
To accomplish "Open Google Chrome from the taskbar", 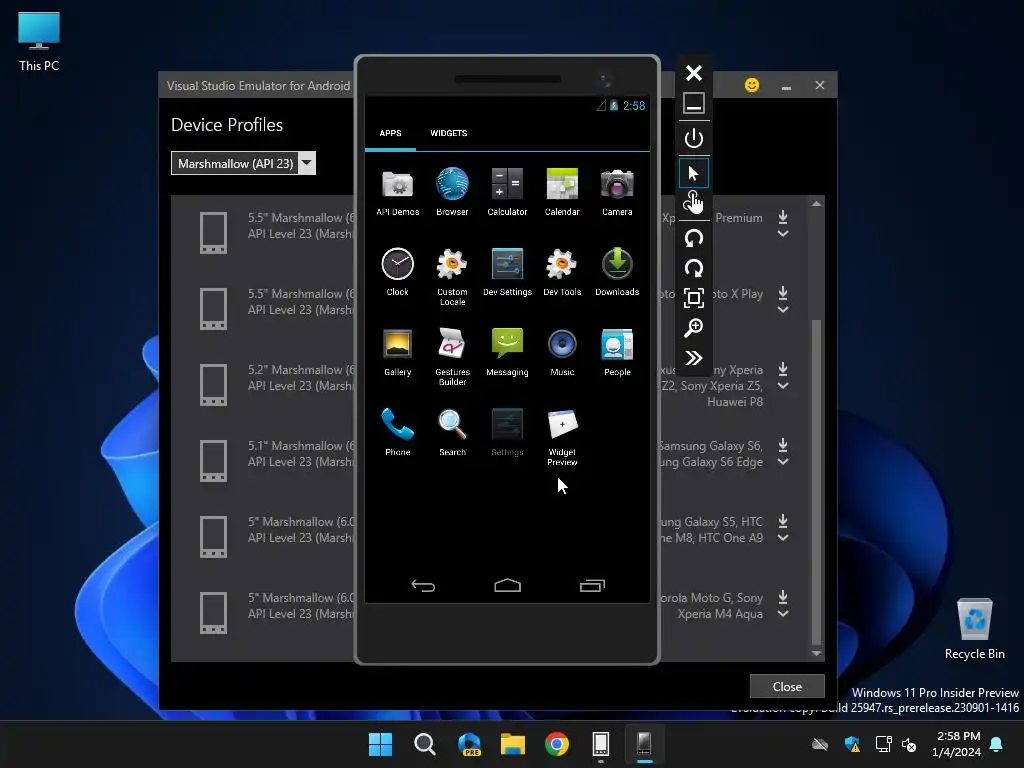I will click(x=556, y=744).
